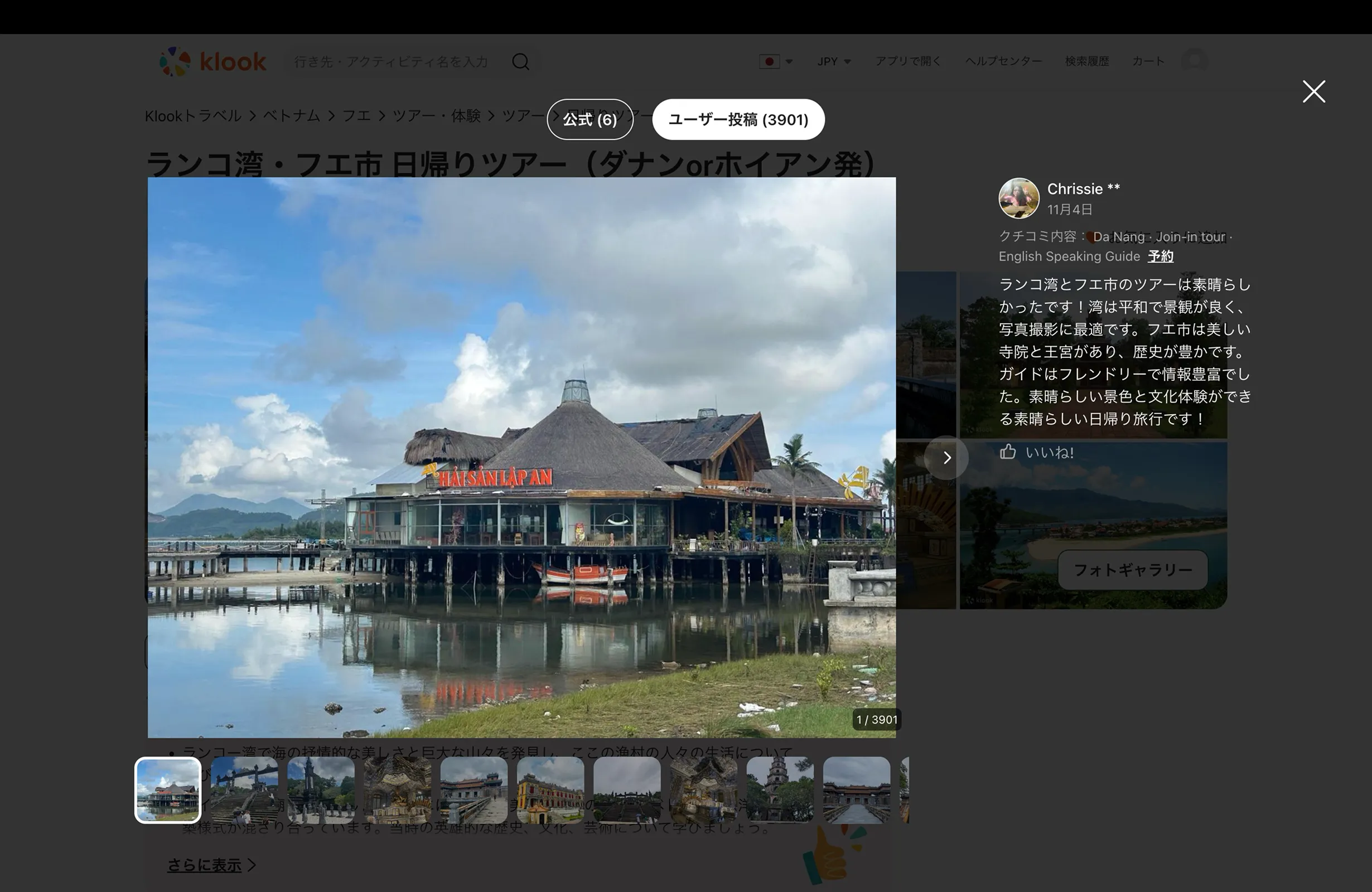This screenshot has height=892, width=1372.
Task: Click the 11月4日 review date
Action: tap(1069, 209)
